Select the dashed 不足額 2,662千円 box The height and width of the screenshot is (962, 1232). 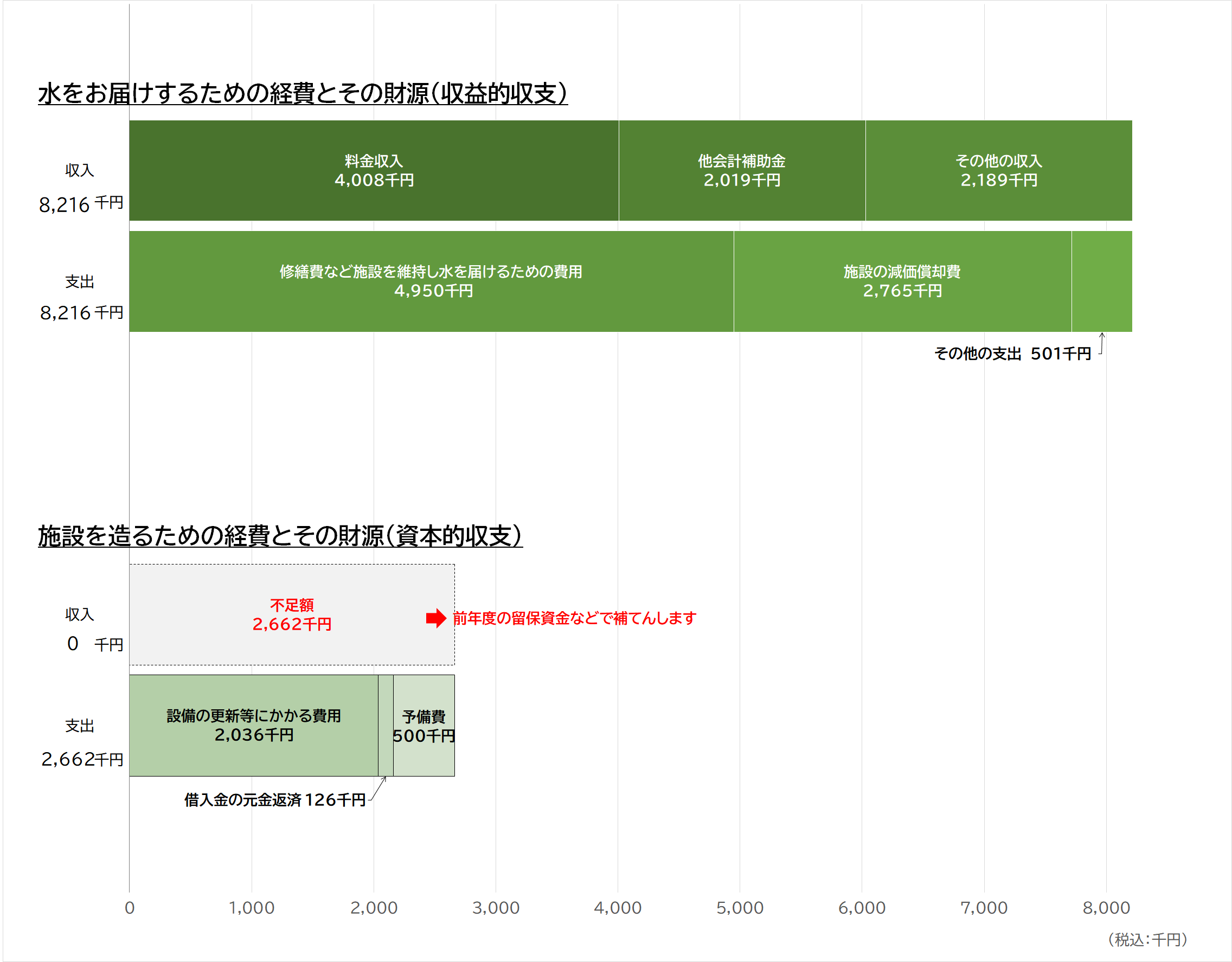click(x=292, y=614)
